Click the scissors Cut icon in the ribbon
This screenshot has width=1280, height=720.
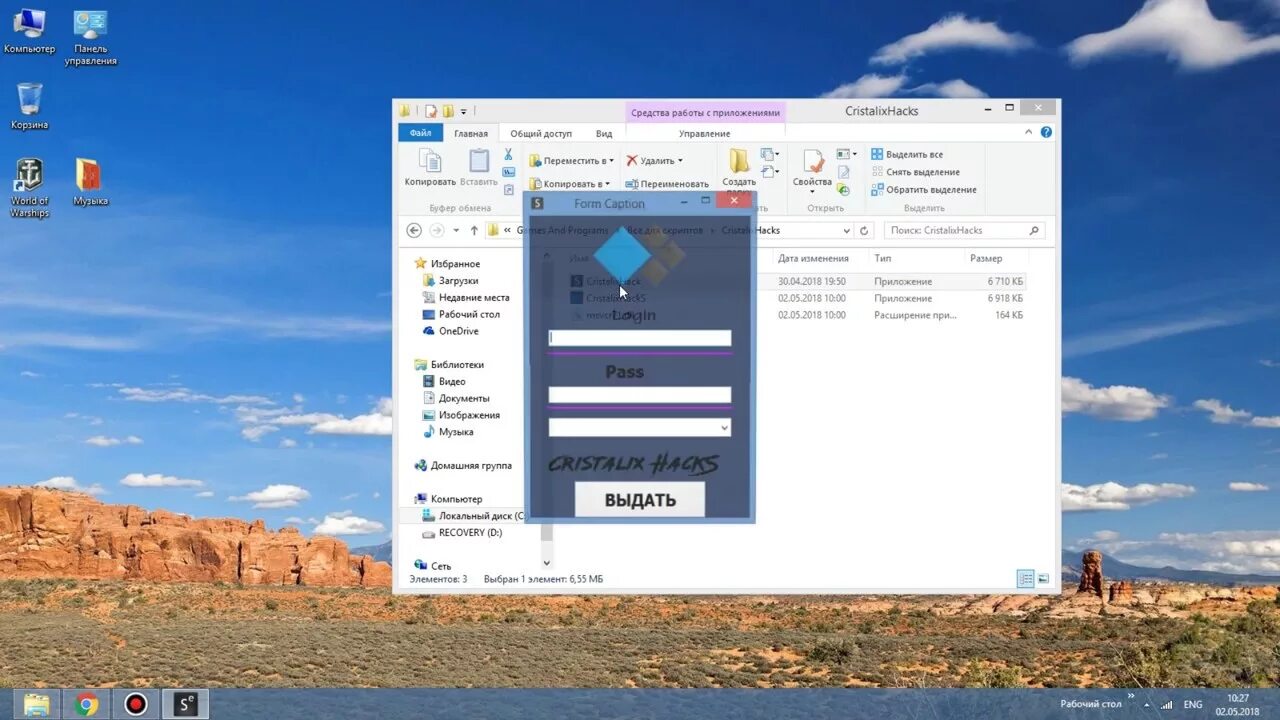(x=508, y=155)
